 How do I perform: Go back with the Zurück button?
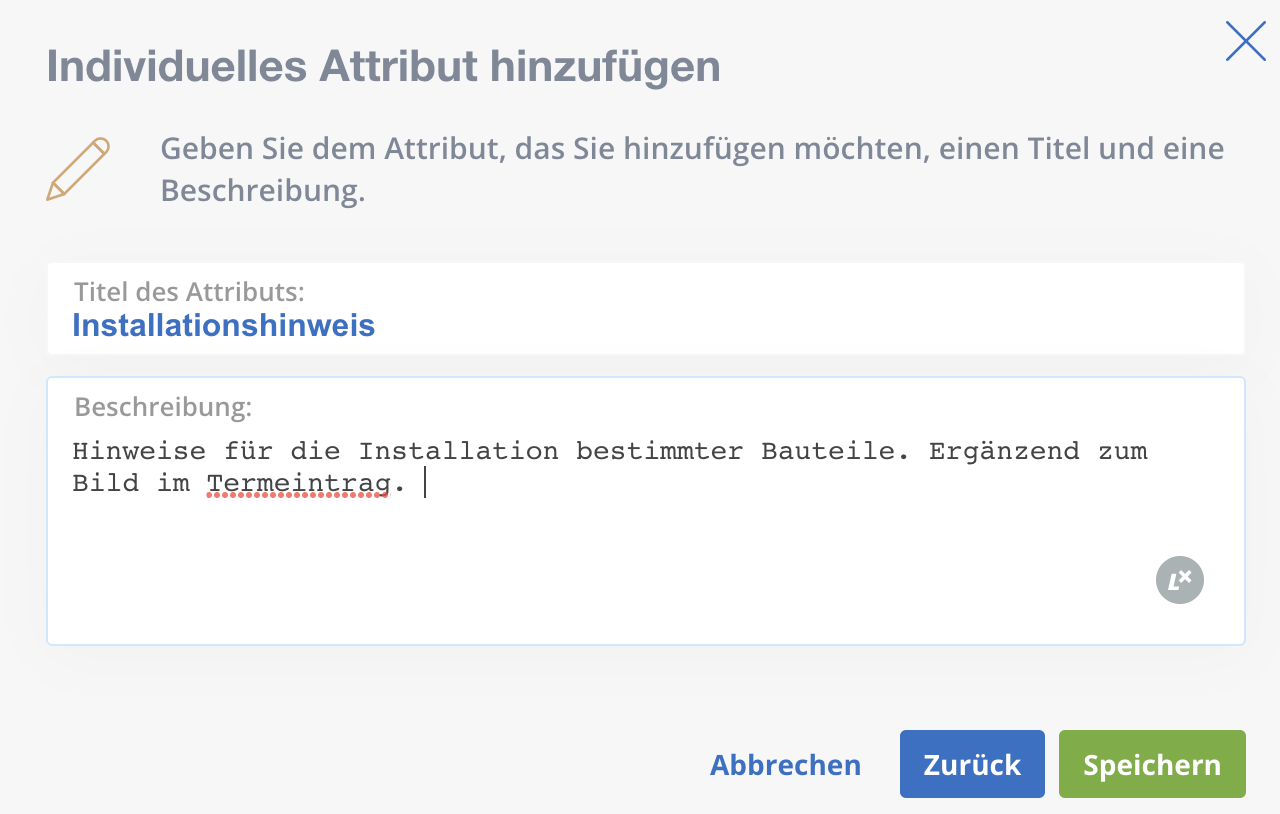point(972,764)
